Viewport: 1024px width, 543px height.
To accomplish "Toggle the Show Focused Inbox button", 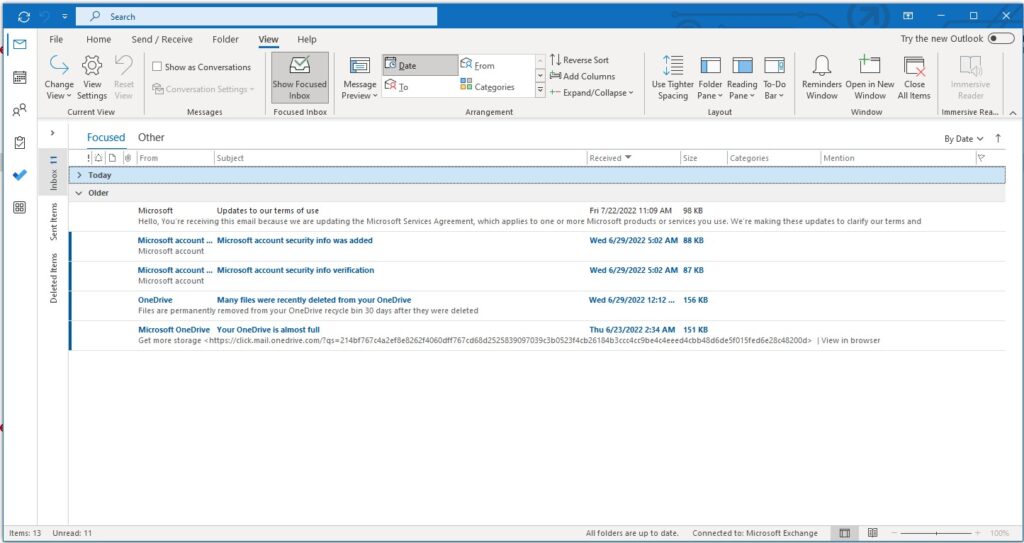I will (300, 77).
